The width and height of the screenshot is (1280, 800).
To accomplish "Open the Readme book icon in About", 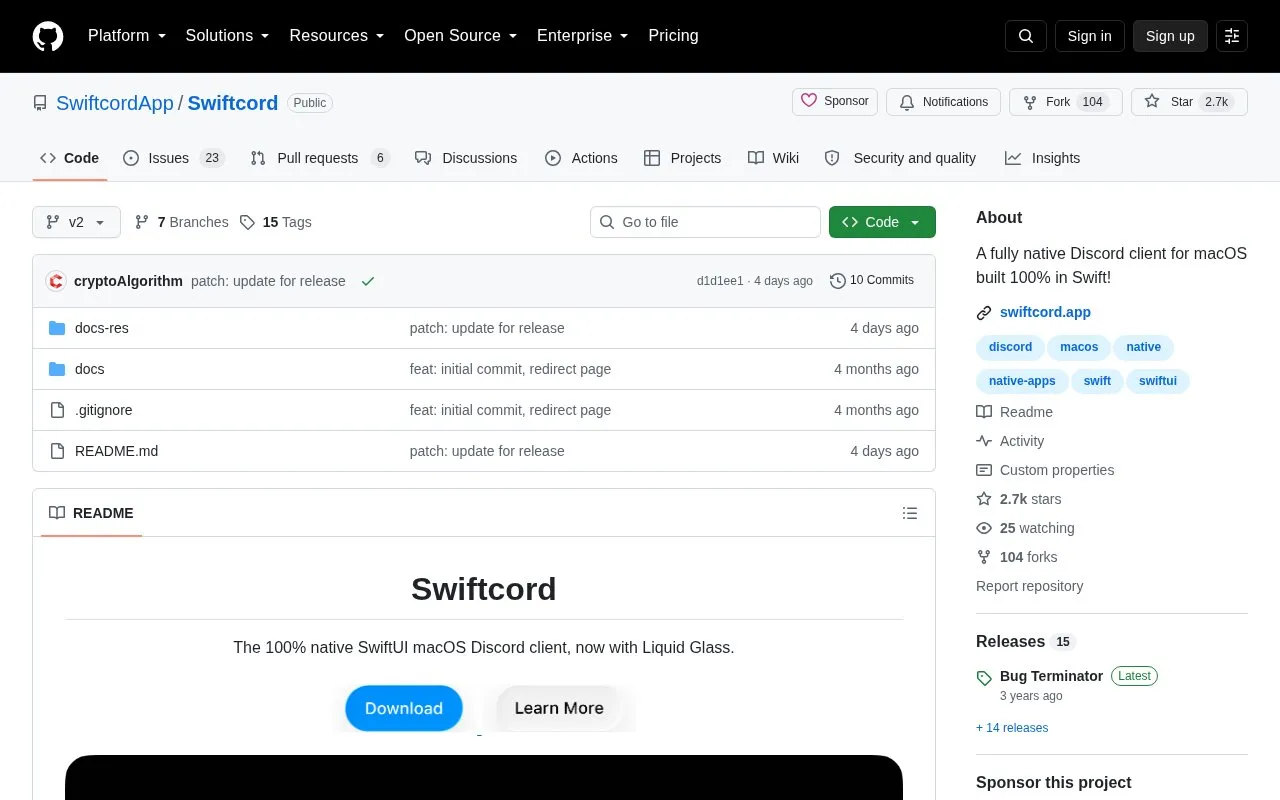I will click(x=984, y=412).
